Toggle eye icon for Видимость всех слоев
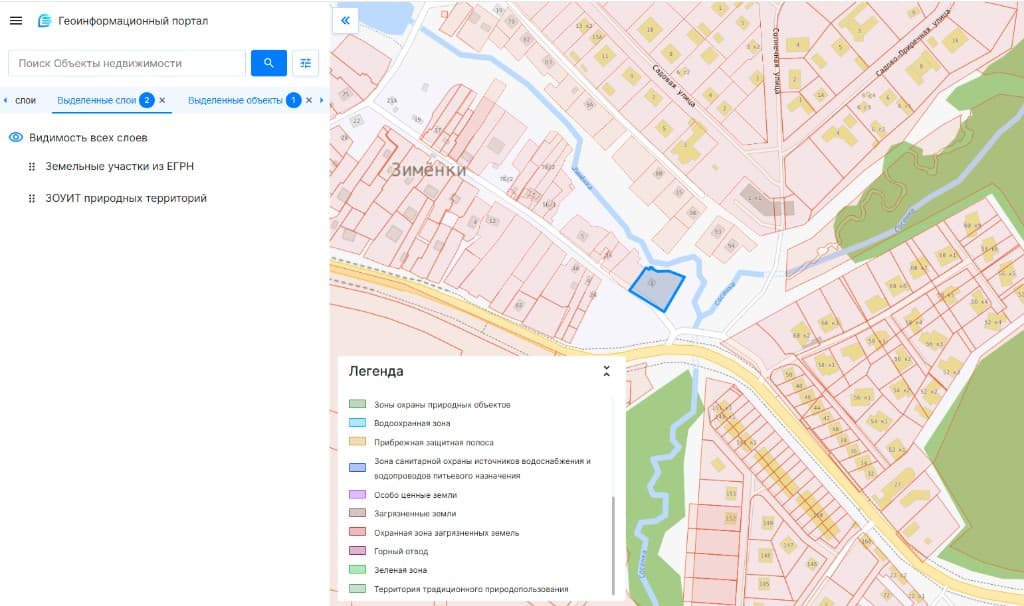This screenshot has width=1024, height=606. coord(16,137)
